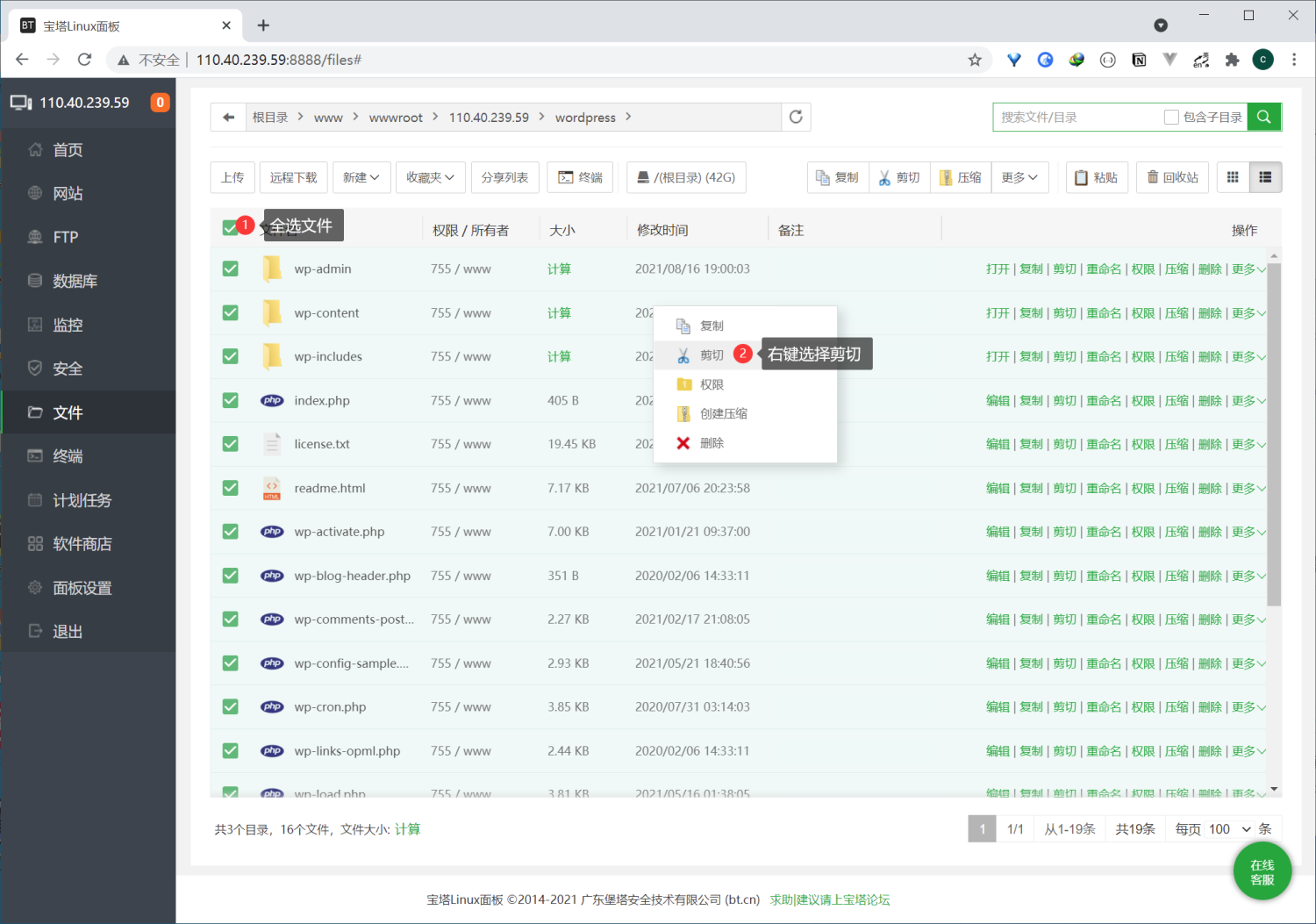The image size is (1316, 924).
Task: Choose 复制 in the context menu
Action: click(745, 326)
